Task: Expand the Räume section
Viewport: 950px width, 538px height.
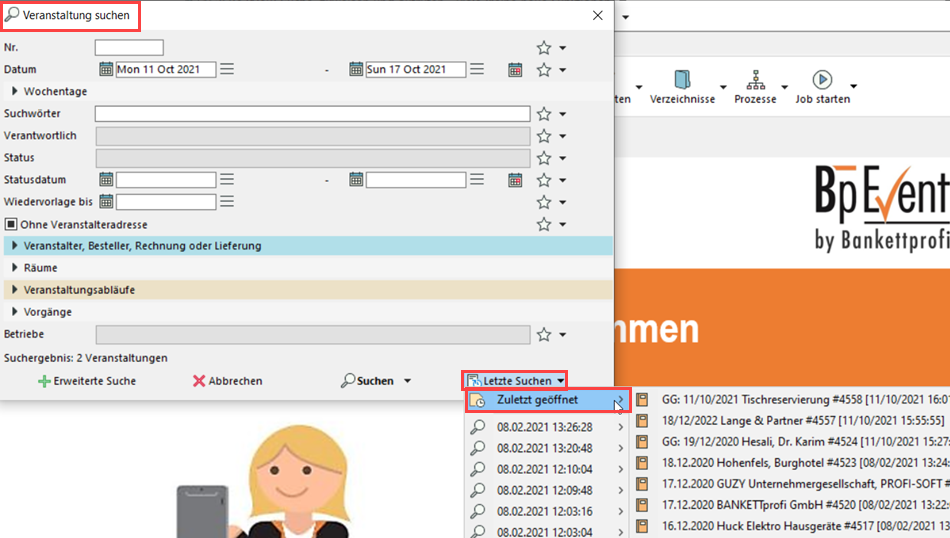Action: coord(15,268)
